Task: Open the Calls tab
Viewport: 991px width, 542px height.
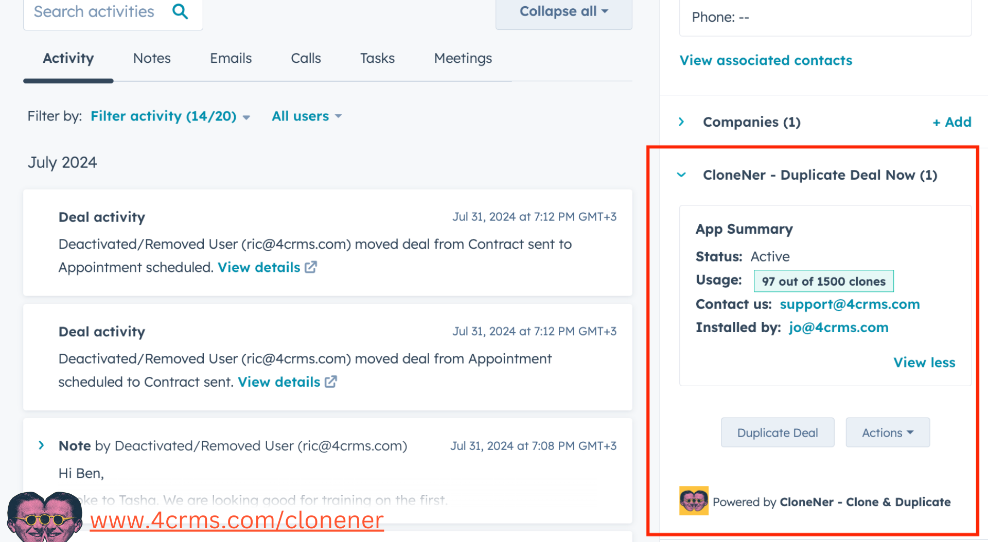Action: [306, 58]
